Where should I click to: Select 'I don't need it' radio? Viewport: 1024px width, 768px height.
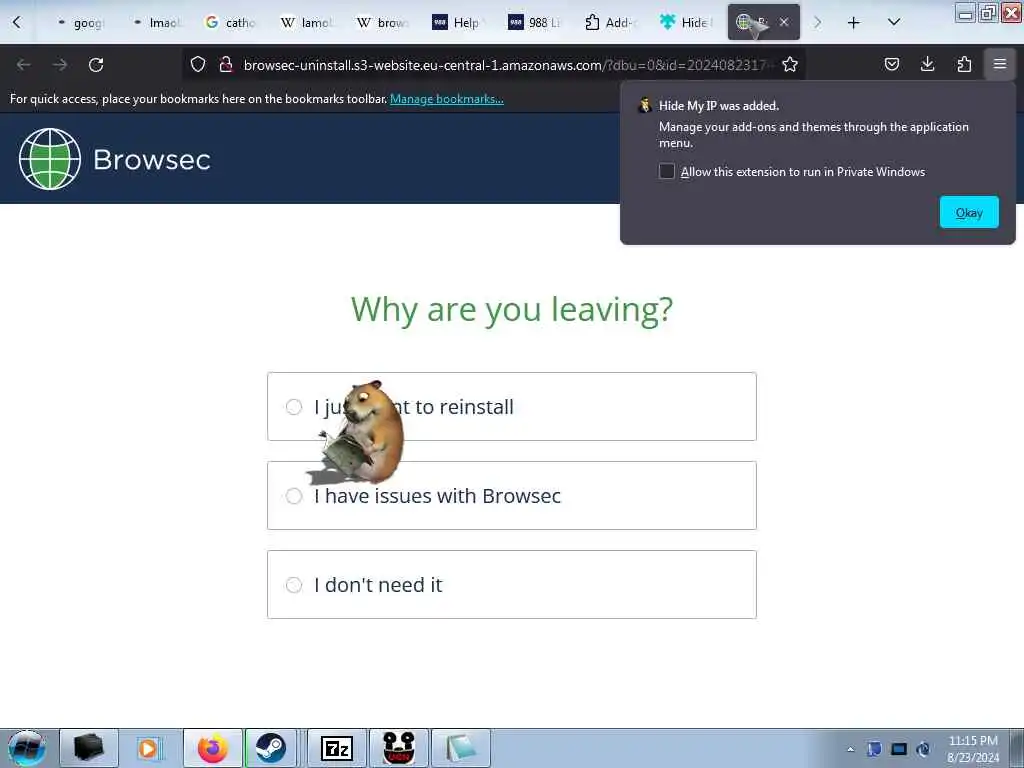(x=294, y=584)
